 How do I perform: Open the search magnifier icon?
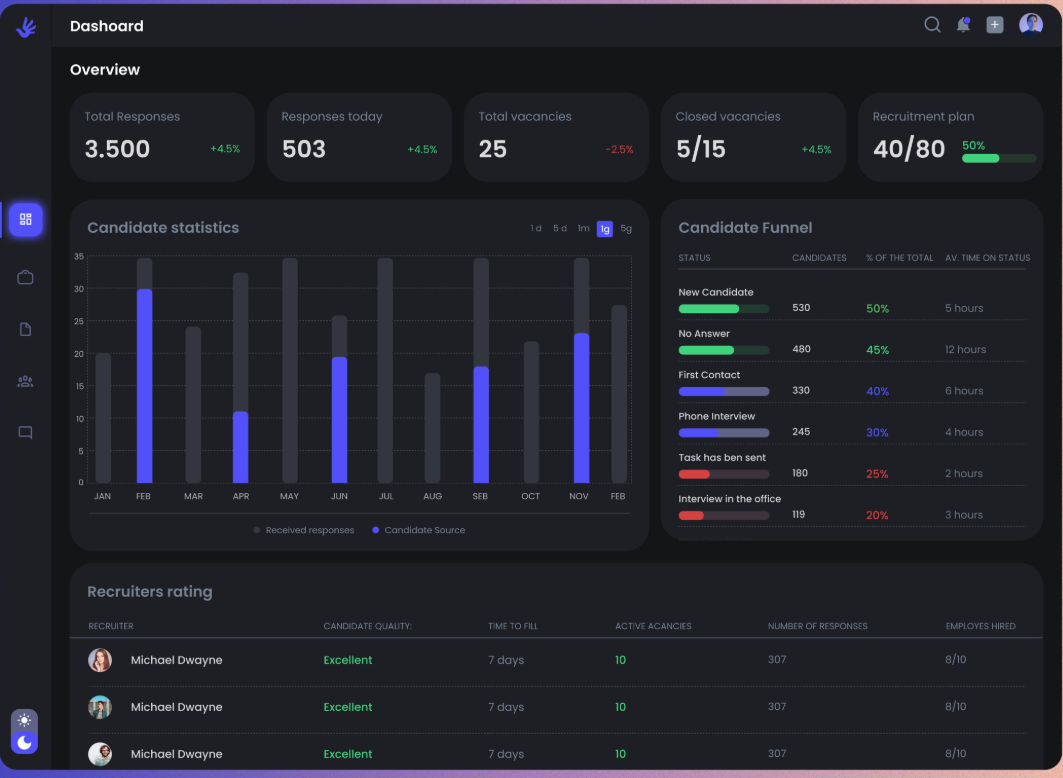932,25
